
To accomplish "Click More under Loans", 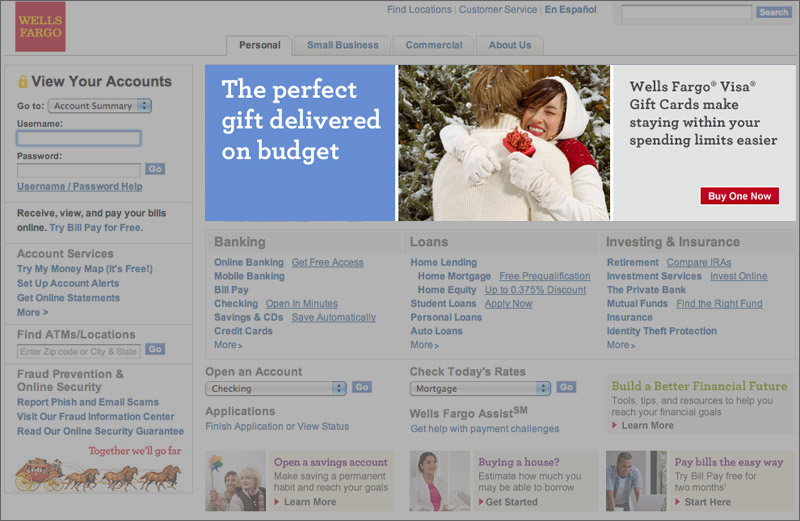I will point(424,345).
